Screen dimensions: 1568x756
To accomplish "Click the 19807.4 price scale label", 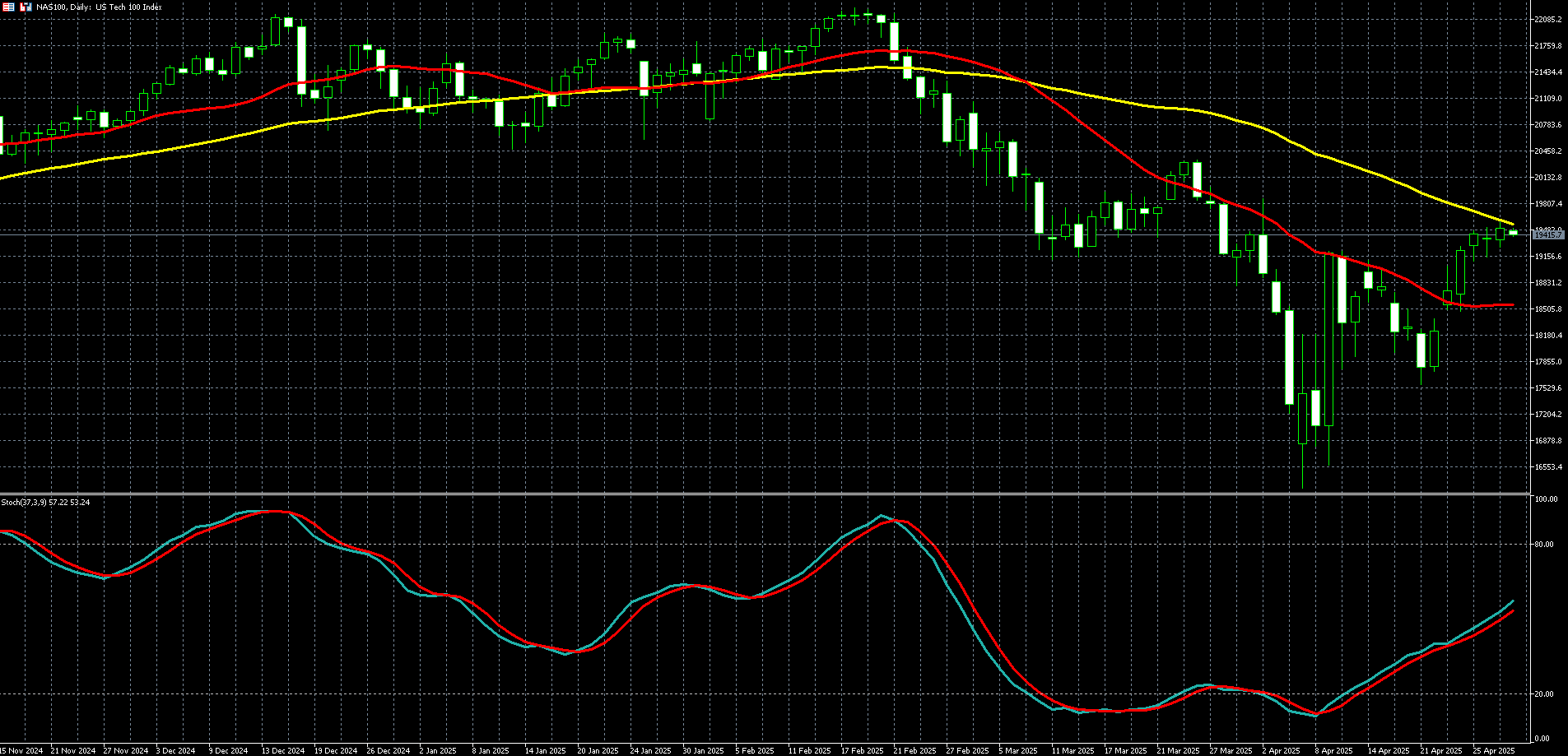I will [1548, 204].
